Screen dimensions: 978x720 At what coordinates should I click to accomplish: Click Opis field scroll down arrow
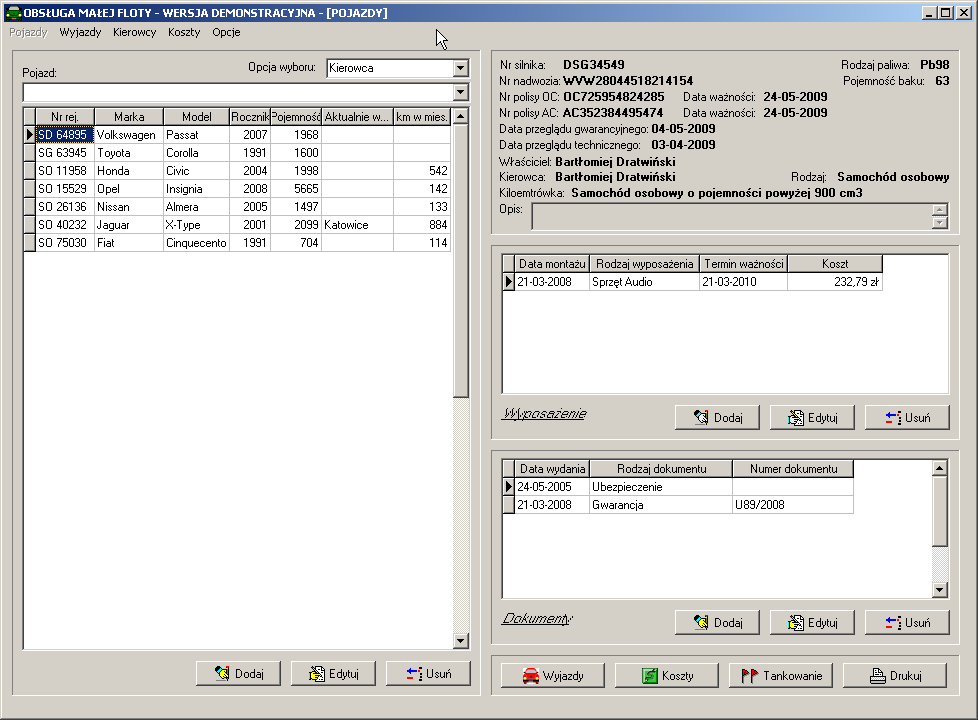tap(939, 223)
